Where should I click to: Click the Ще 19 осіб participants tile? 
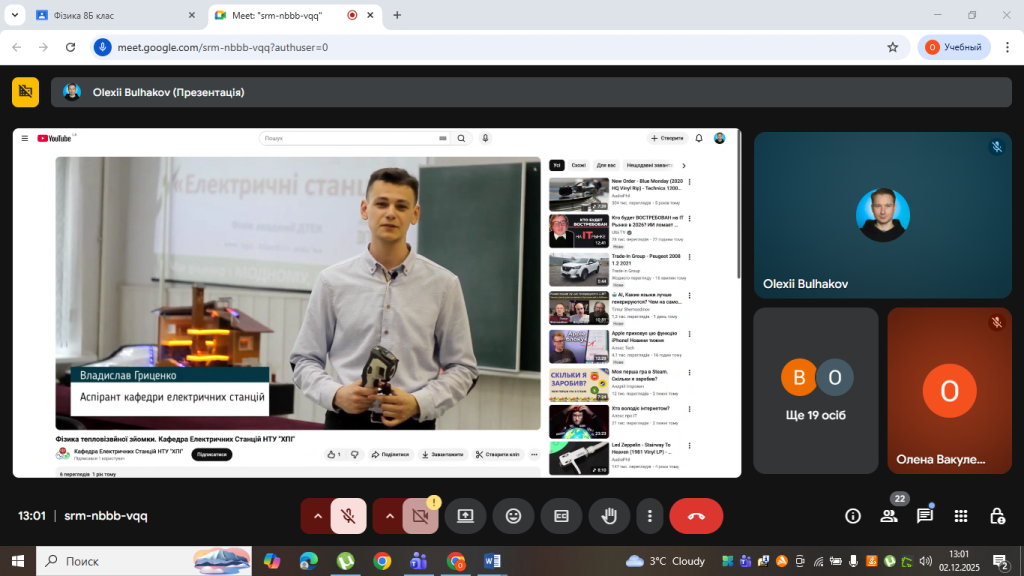tap(815, 390)
